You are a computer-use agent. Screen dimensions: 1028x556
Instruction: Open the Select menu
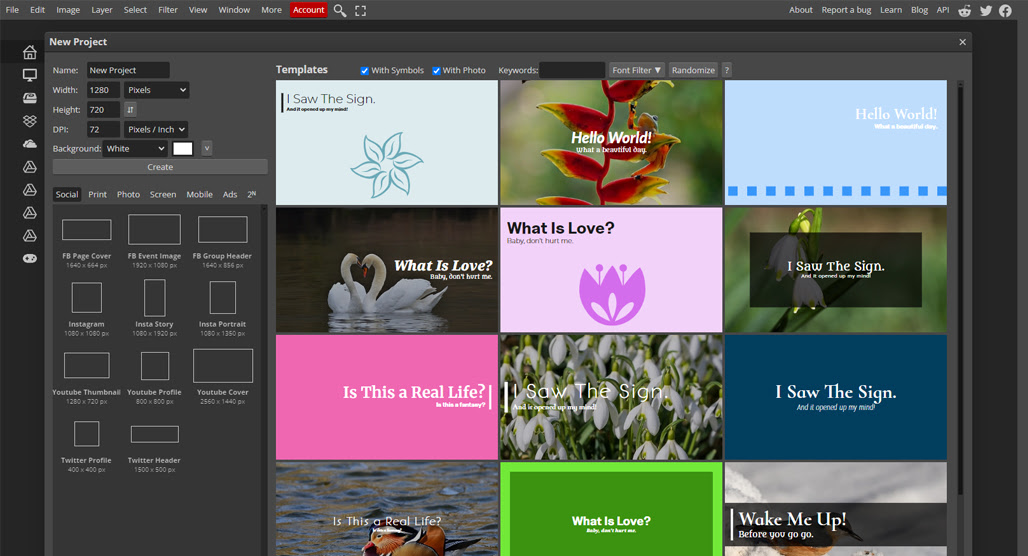(135, 10)
